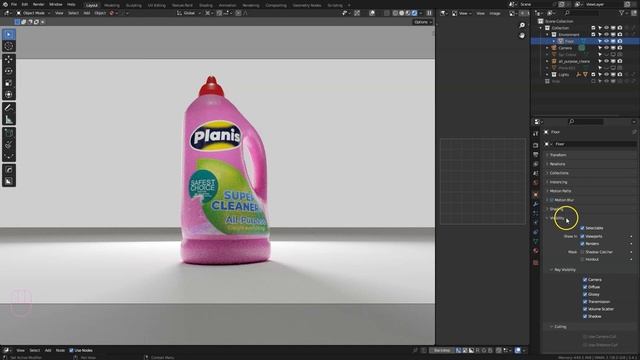Switch to the Modeling workspace tab
Screen dimensions: 640x360
click(111, 5)
